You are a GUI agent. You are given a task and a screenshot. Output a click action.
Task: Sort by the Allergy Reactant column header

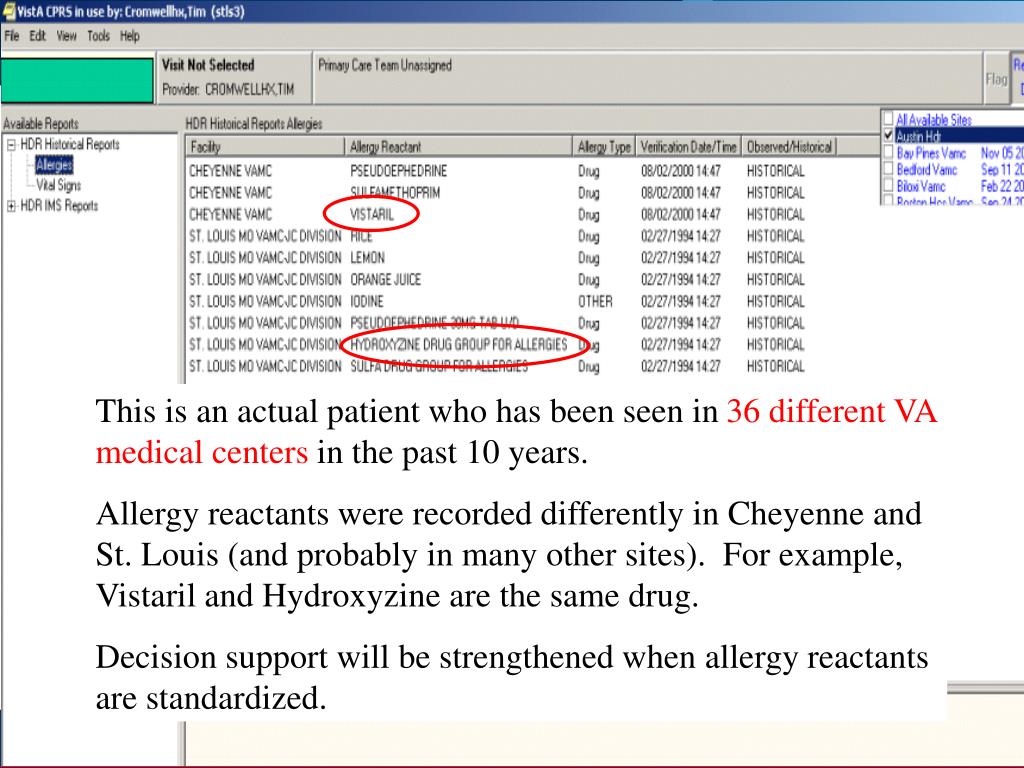[458, 147]
